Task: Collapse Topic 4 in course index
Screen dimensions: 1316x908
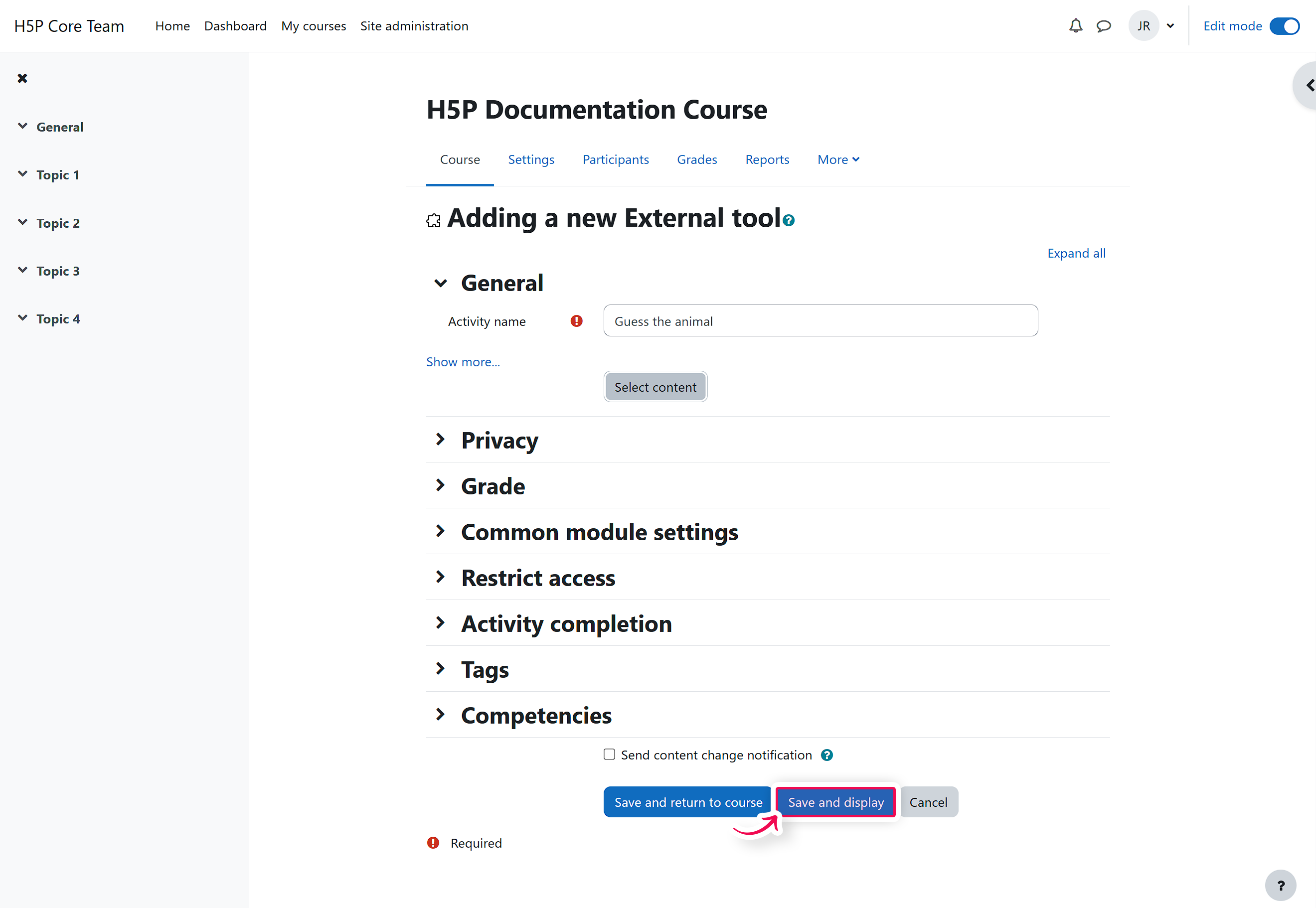Action: tap(22, 318)
